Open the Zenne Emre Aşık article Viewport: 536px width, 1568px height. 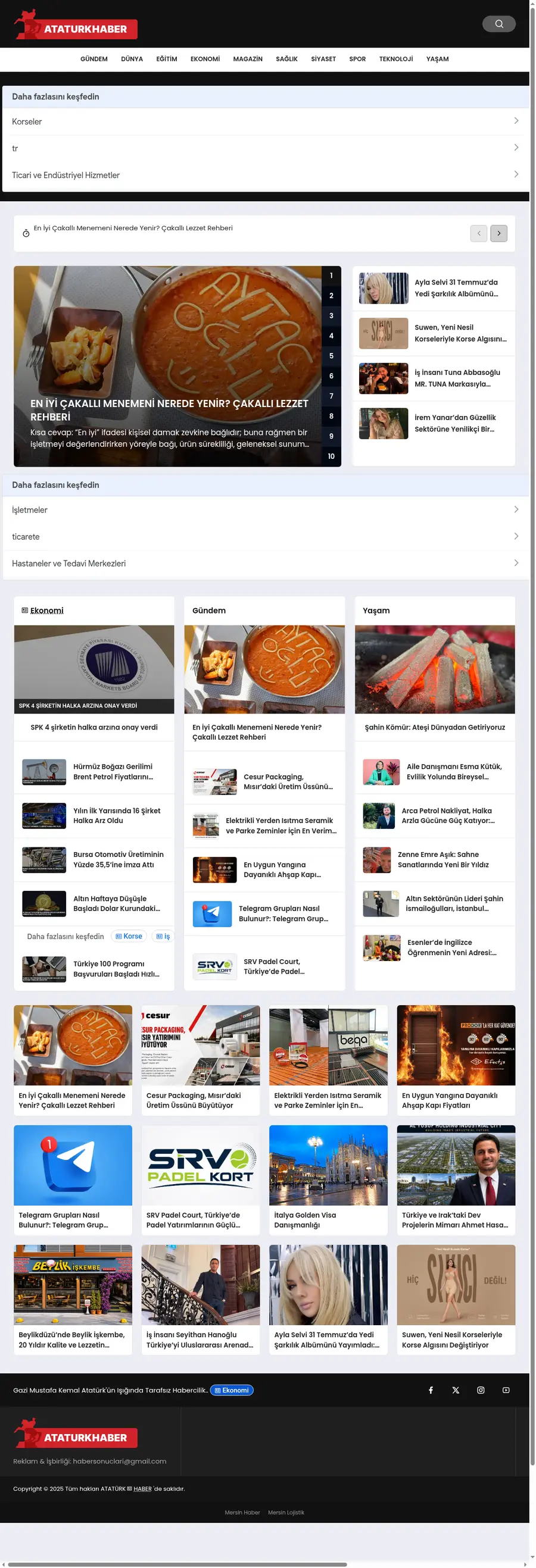(x=444, y=859)
